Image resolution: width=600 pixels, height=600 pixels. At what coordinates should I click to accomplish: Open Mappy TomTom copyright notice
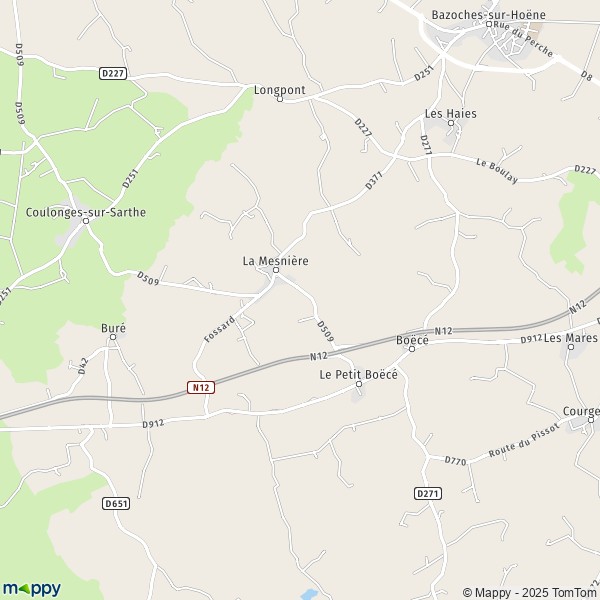pyautogui.click(x=529, y=593)
